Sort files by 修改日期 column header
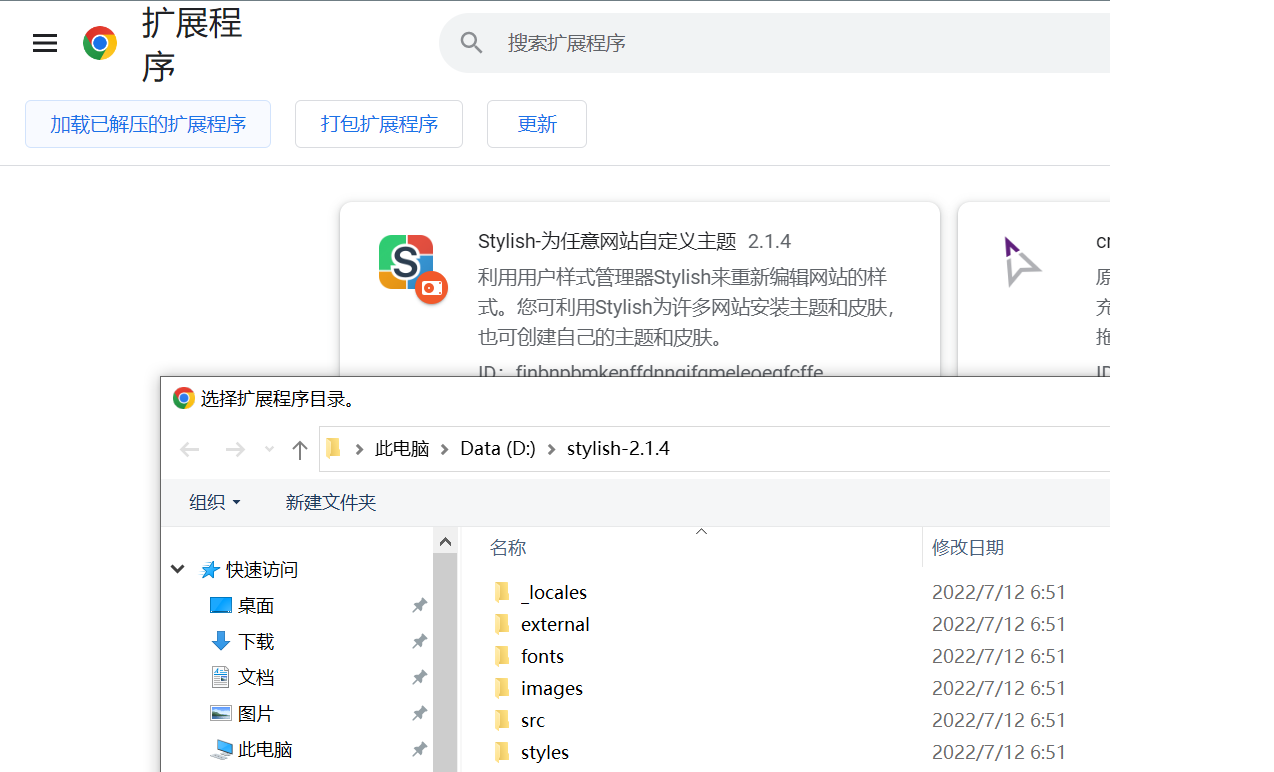 point(968,547)
